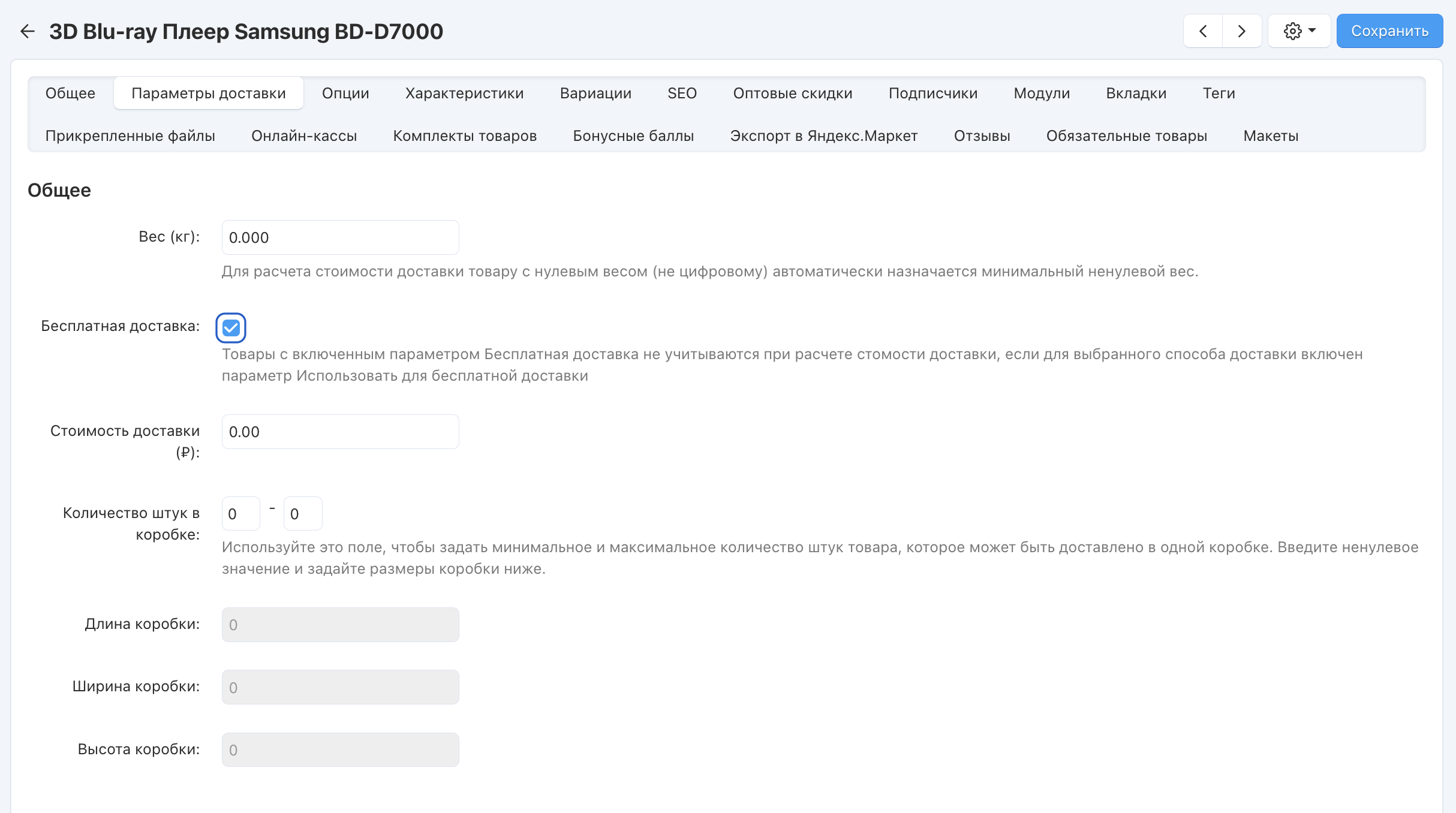
Task: Uncheck the Бесплатная доставка checkbox
Action: pyautogui.click(x=231, y=328)
